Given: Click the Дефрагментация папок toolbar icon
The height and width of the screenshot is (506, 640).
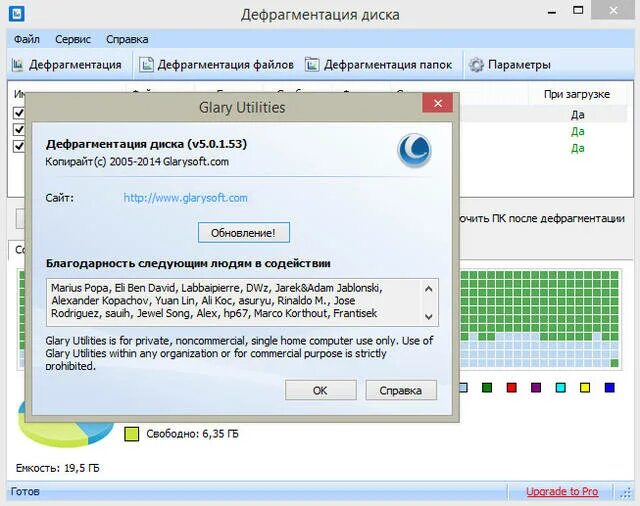Looking at the screenshot, I should (312, 65).
